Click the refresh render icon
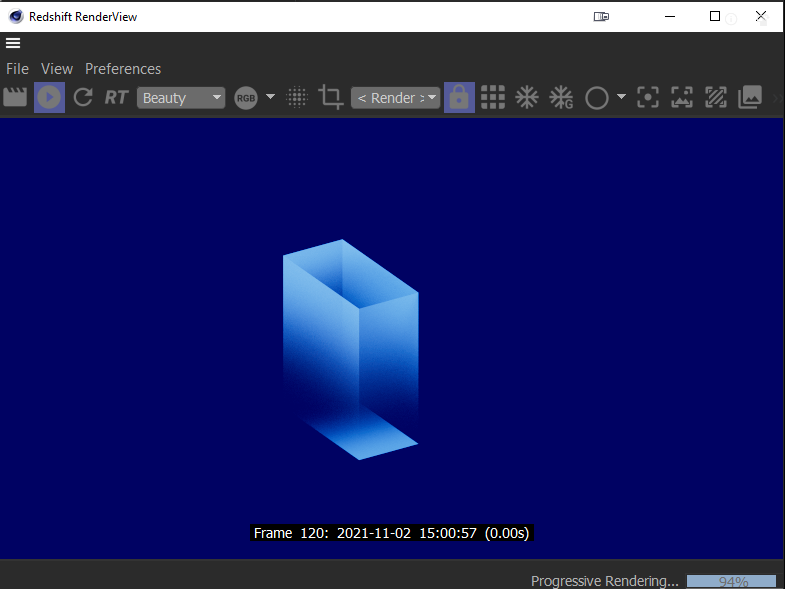Viewport: 785px width, 589px height. coord(83,97)
